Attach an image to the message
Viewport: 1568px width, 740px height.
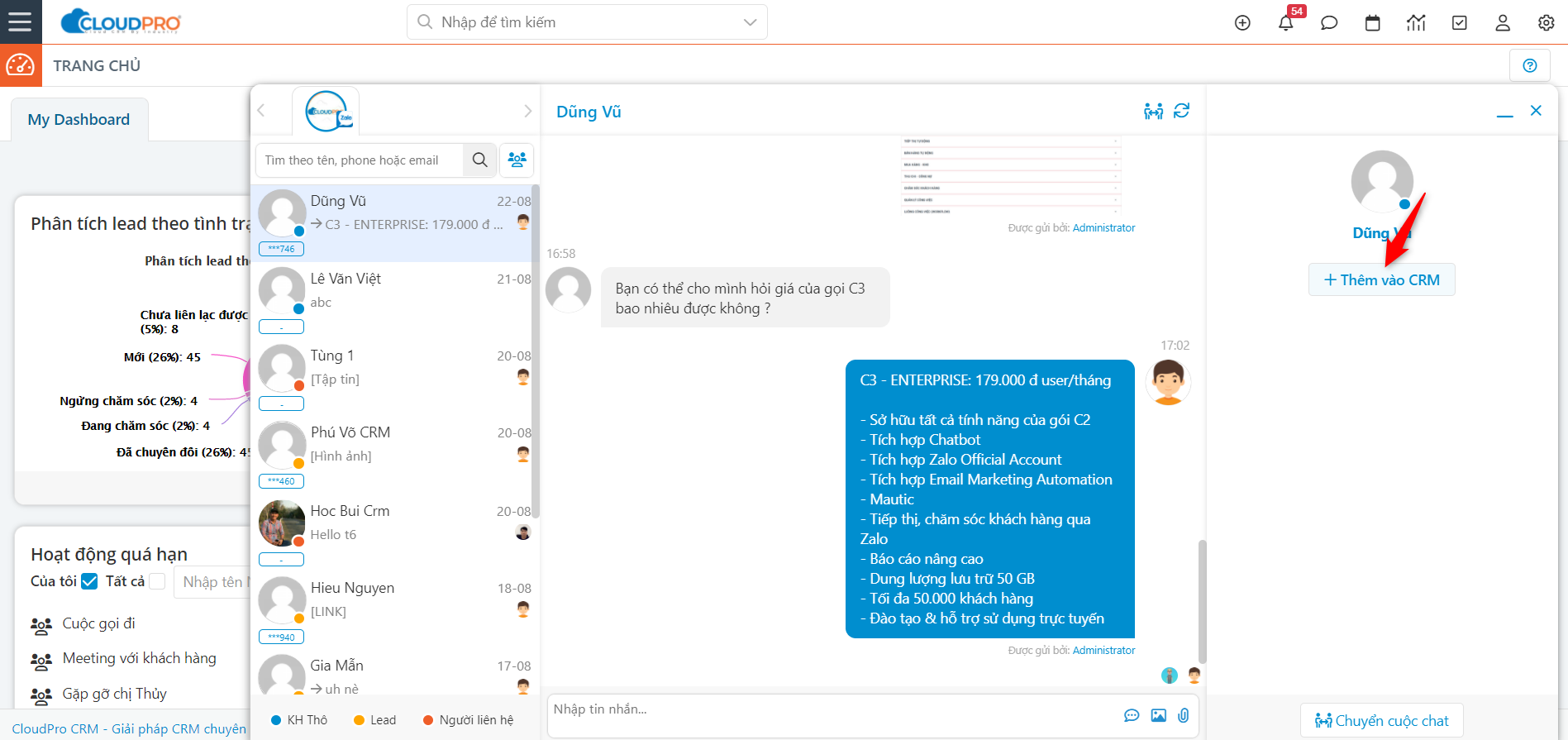(1159, 715)
